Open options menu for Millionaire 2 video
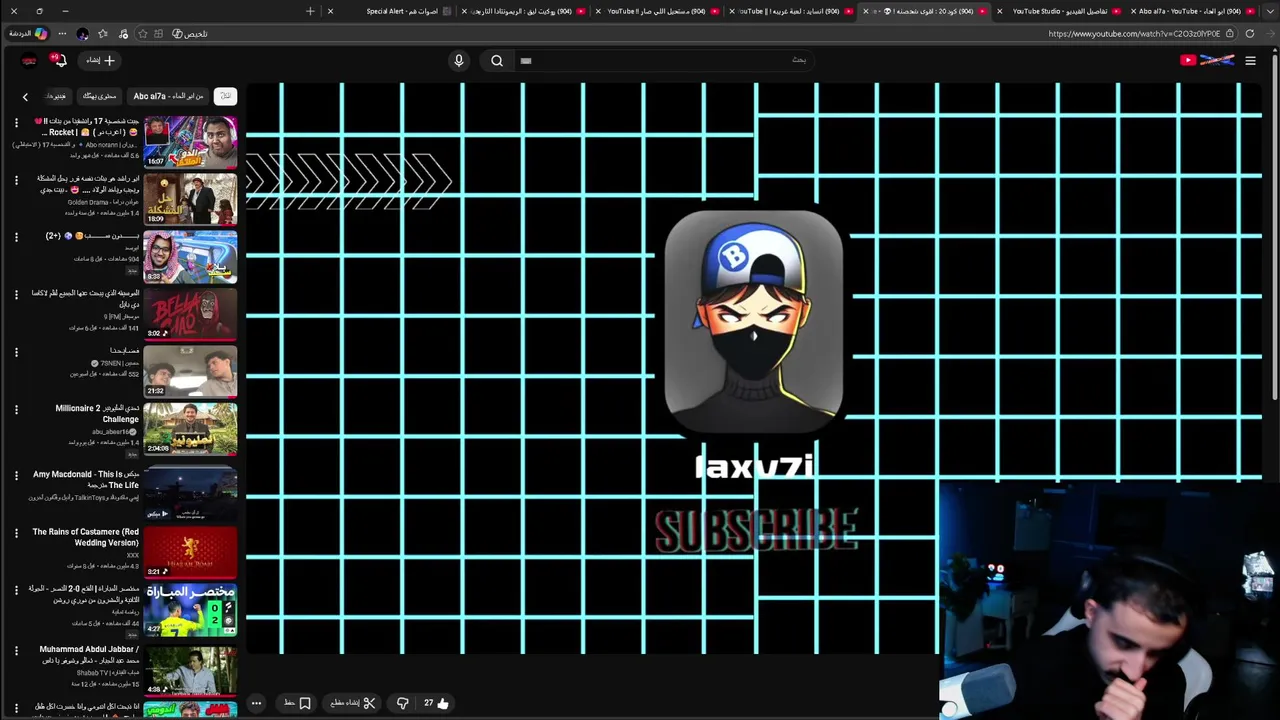Image resolution: width=1280 pixels, height=720 pixels. pyautogui.click(x=16, y=410)
